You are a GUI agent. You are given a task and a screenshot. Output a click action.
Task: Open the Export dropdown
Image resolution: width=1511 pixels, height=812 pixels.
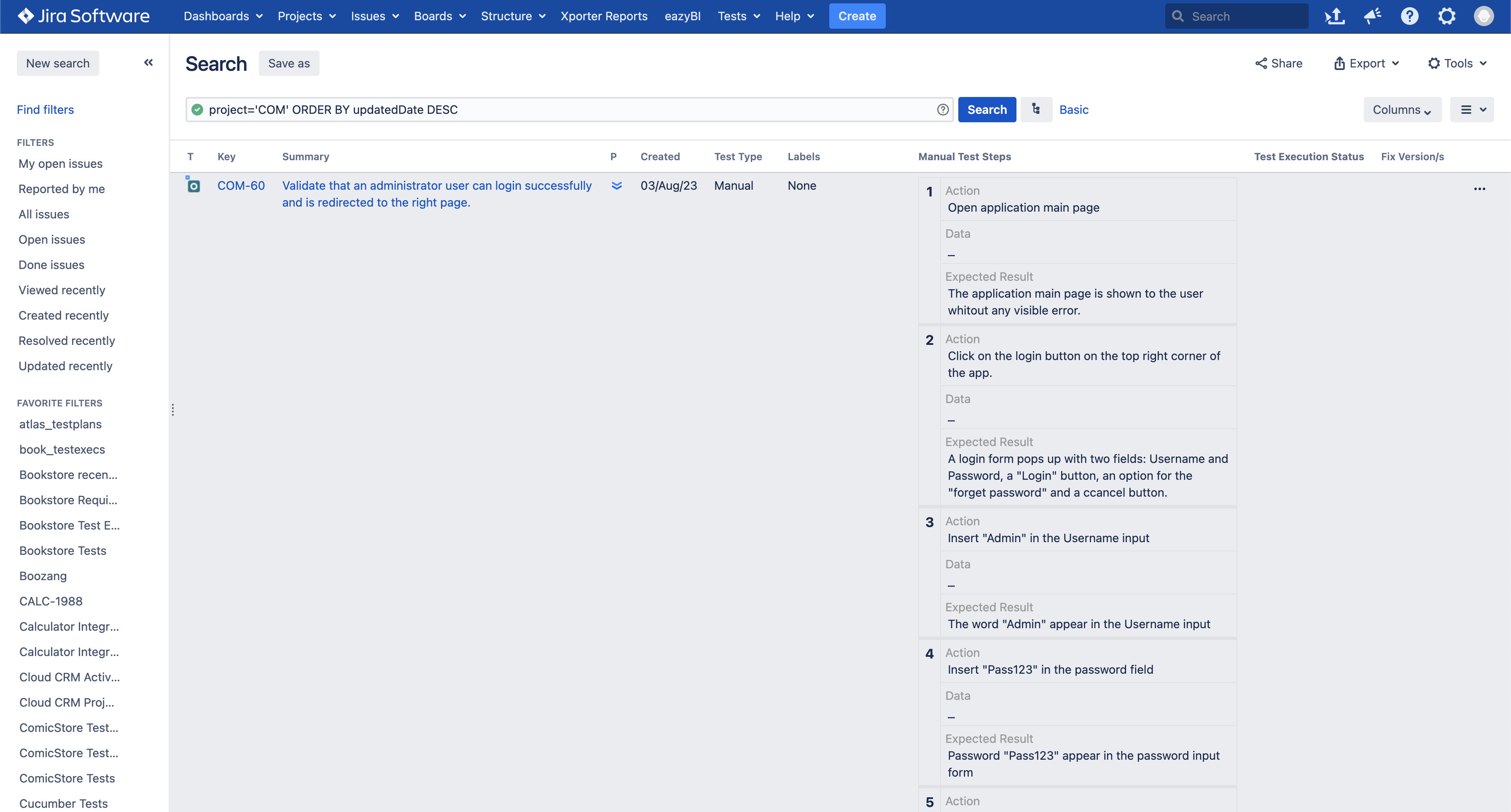click(1366, 63)
